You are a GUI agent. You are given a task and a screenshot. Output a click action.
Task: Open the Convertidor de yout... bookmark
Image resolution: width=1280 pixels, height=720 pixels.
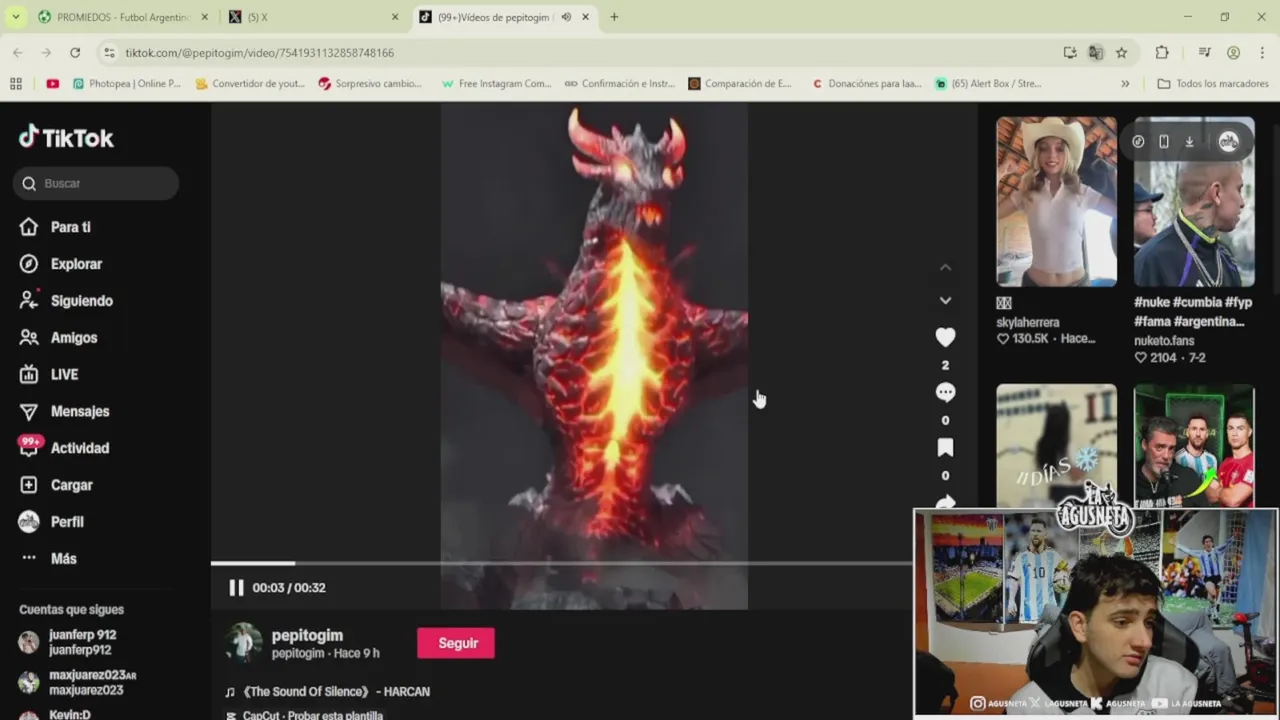point(250,84)
